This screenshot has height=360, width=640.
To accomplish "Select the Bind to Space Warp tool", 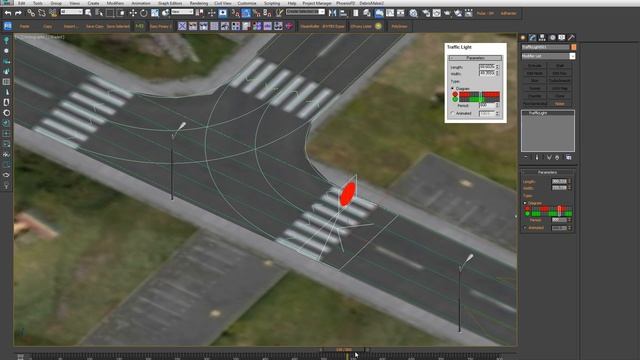I will click(53, 13).
